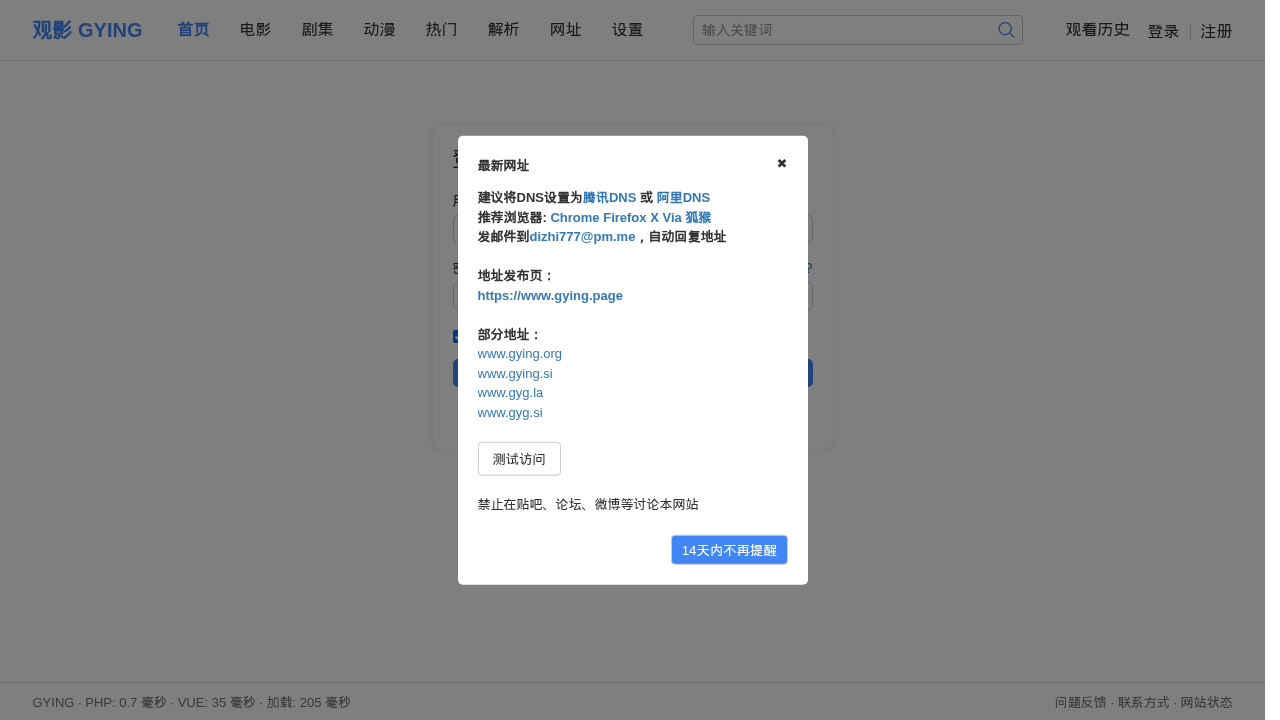Open the 腾讯DNS link

click(x=609, y=198)
